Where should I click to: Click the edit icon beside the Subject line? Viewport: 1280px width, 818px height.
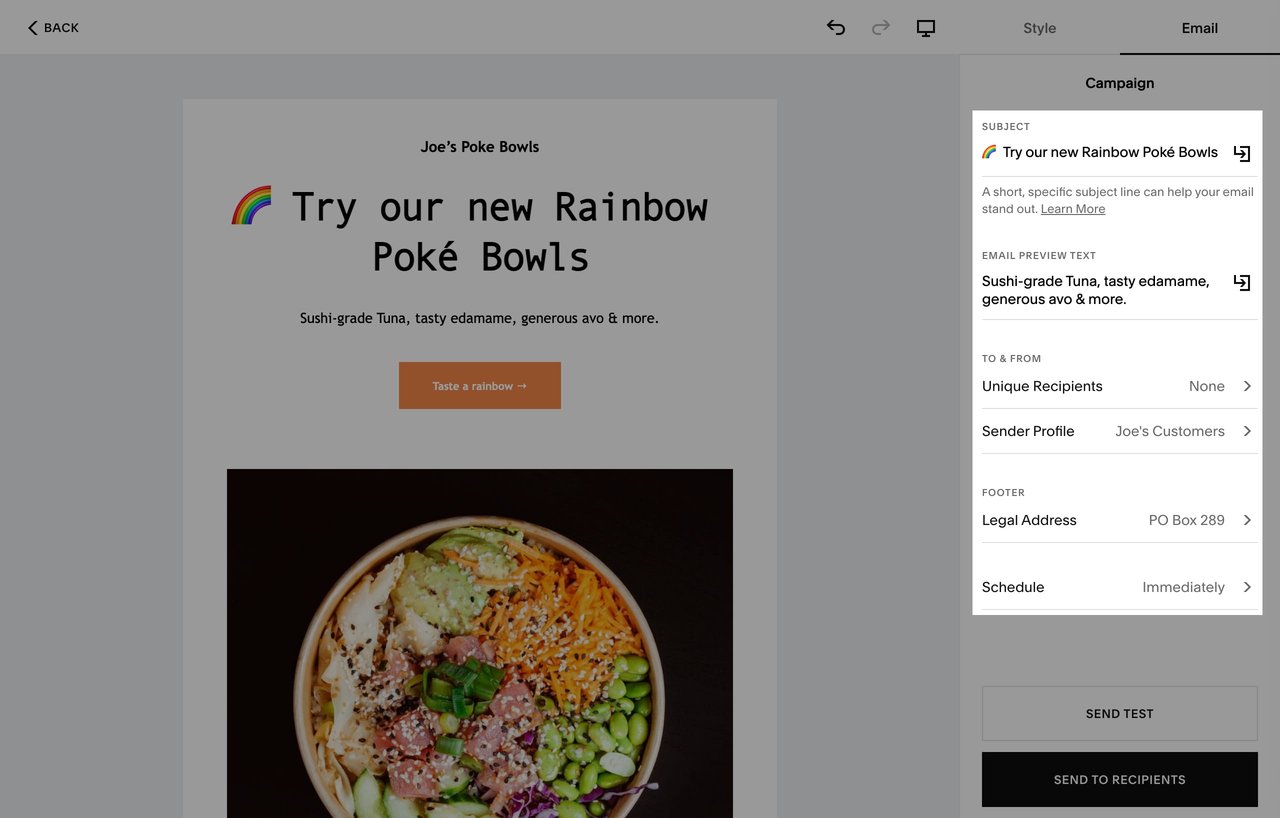pos(1241,153)
